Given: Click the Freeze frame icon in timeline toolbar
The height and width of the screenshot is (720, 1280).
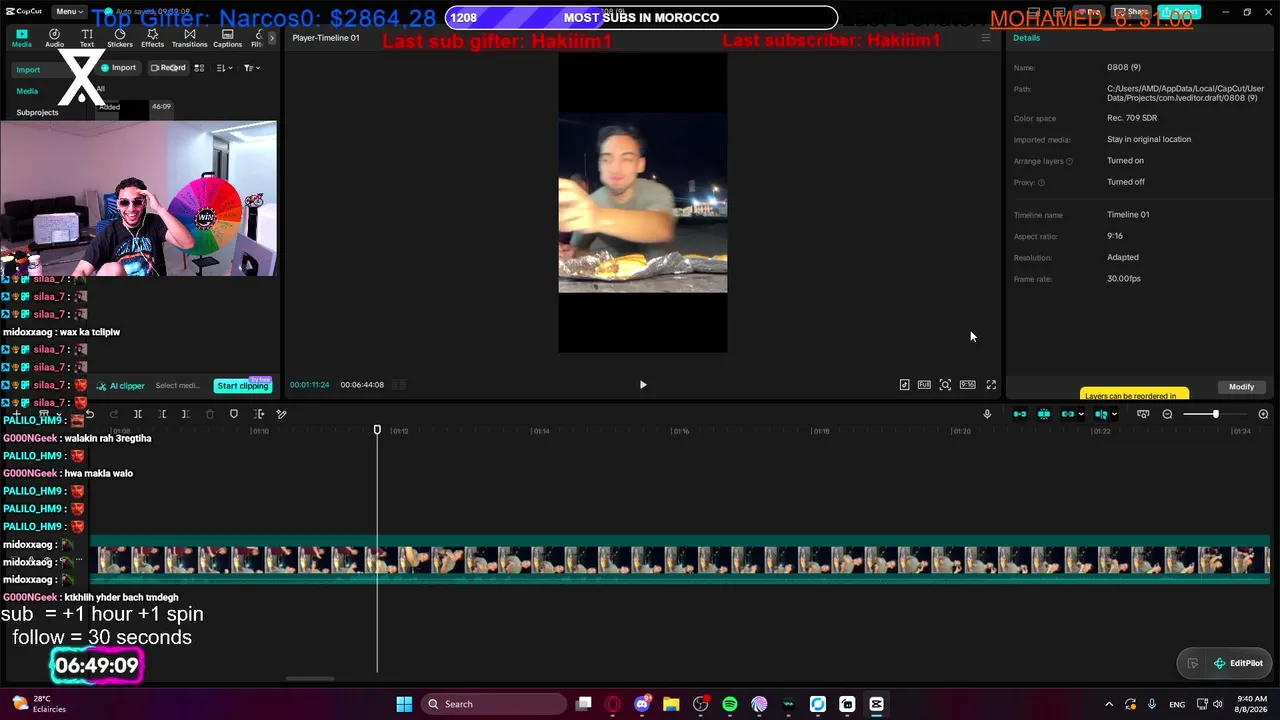Looking at the screenshot, I should coord(259,414).
